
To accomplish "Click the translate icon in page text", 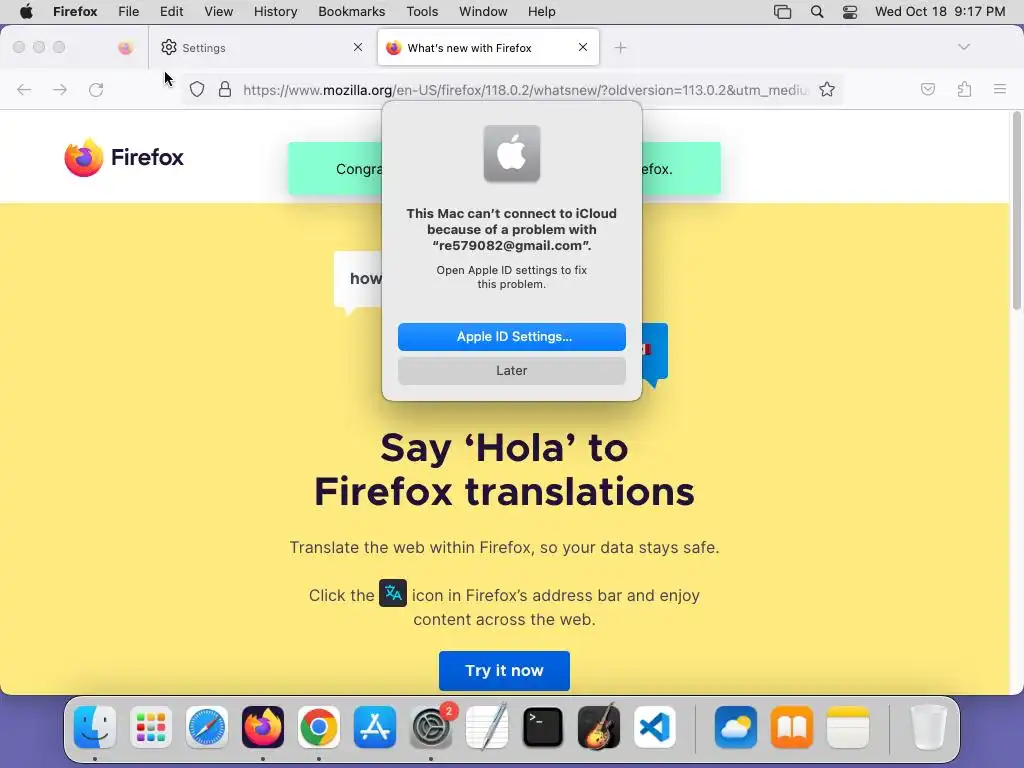I will click(393, 593).
